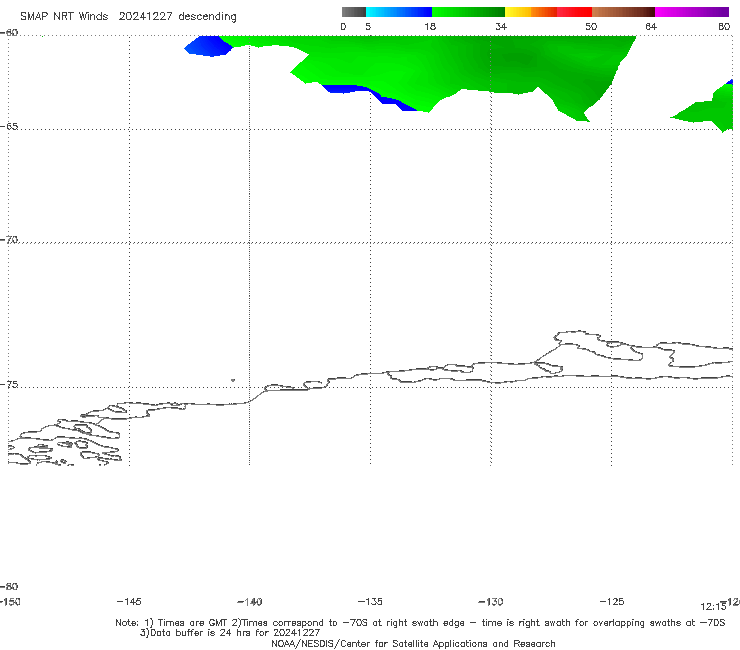Click the yellow-orange segment of the color bar
The height and width of the screenshot is (650, 740).
click(530, 12)
